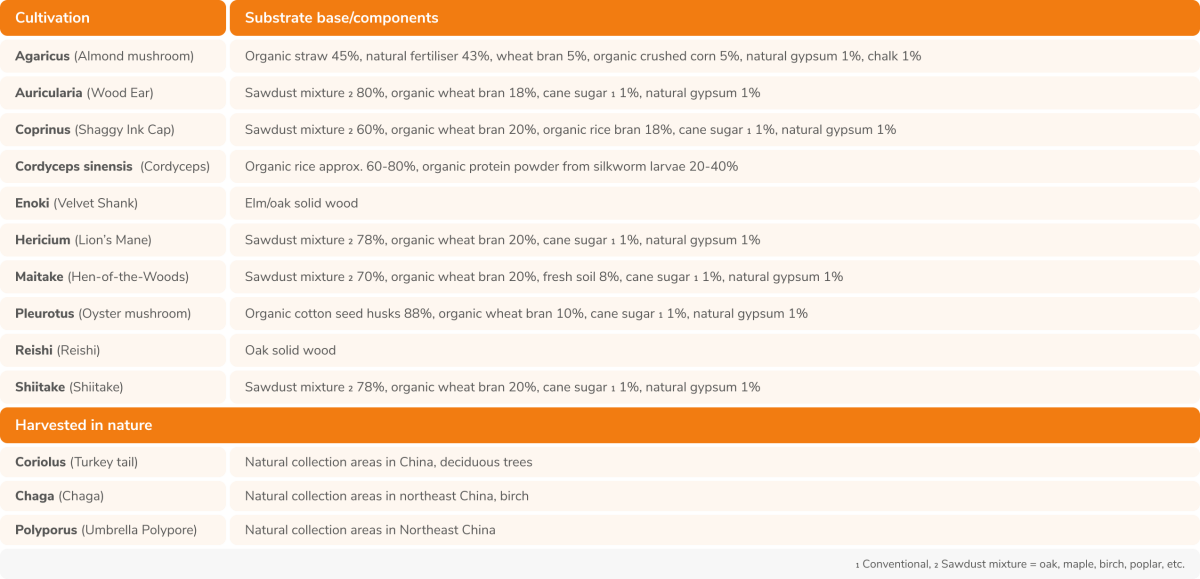Click the Oak solid wood substrate cell
The width and height of the screenshot is (1200, 579).
[290, 351]
